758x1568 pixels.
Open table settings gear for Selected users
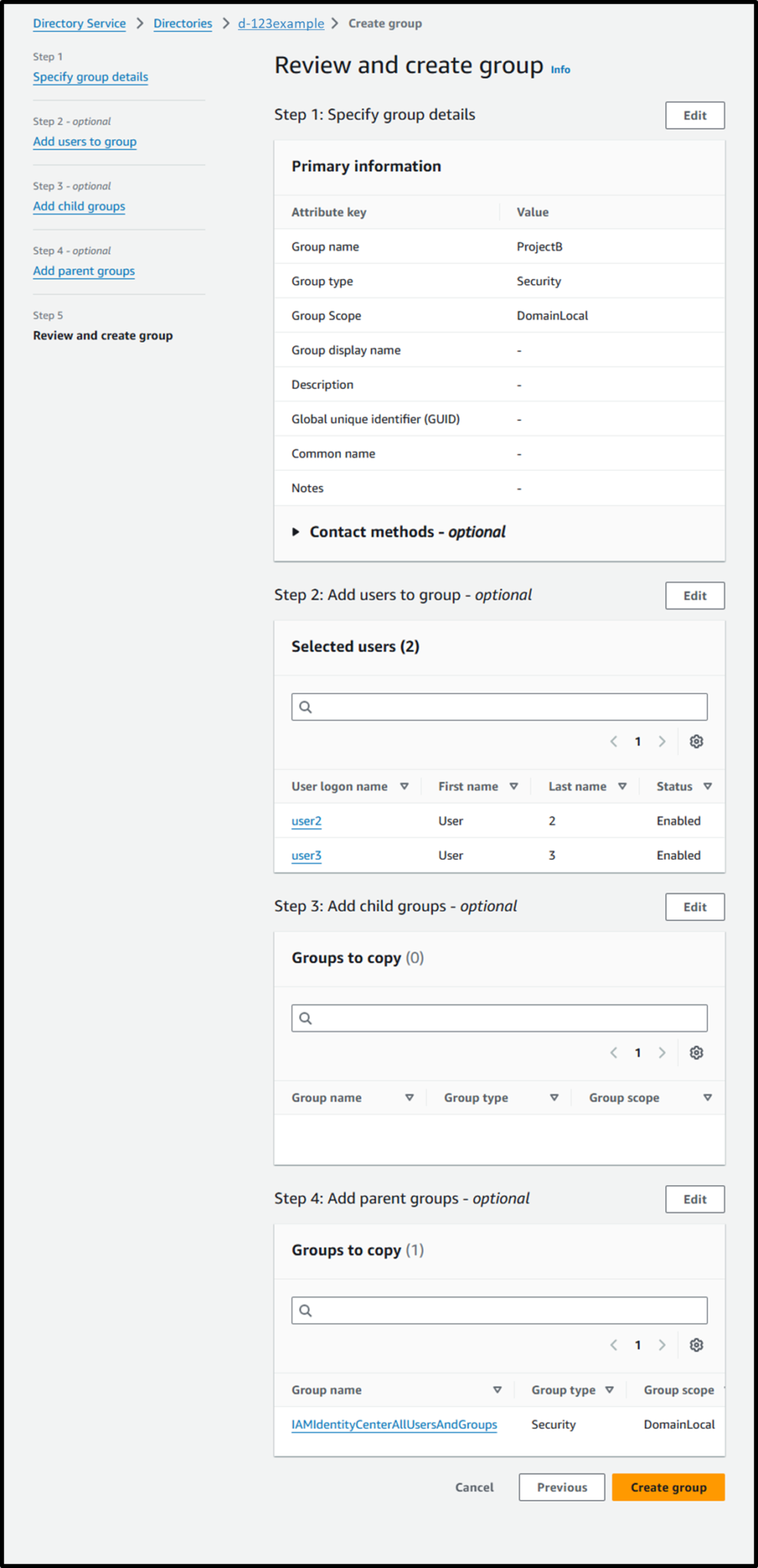[x=696, y=741]
